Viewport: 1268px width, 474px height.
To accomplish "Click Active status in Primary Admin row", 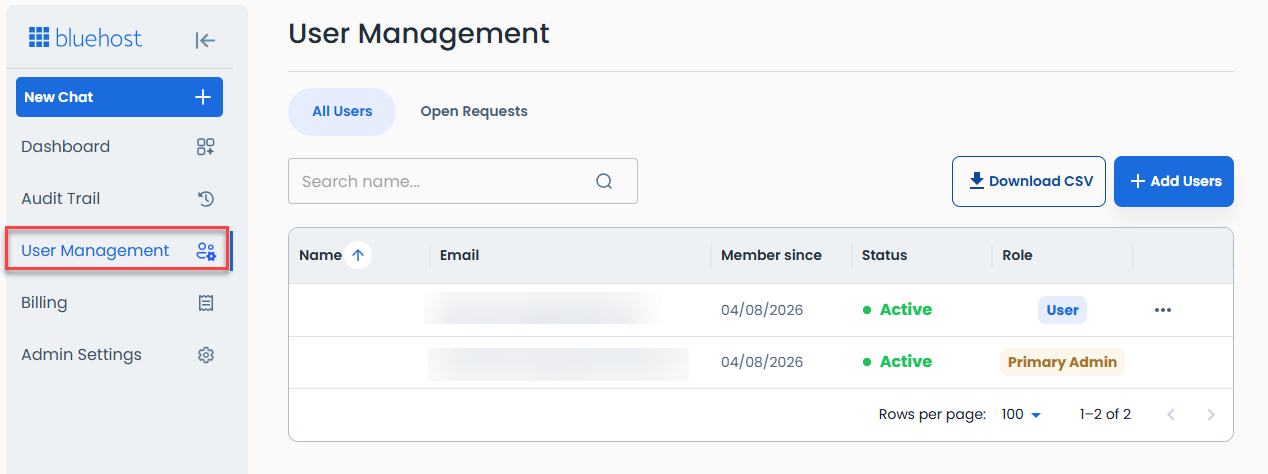I will click(897, 362).
